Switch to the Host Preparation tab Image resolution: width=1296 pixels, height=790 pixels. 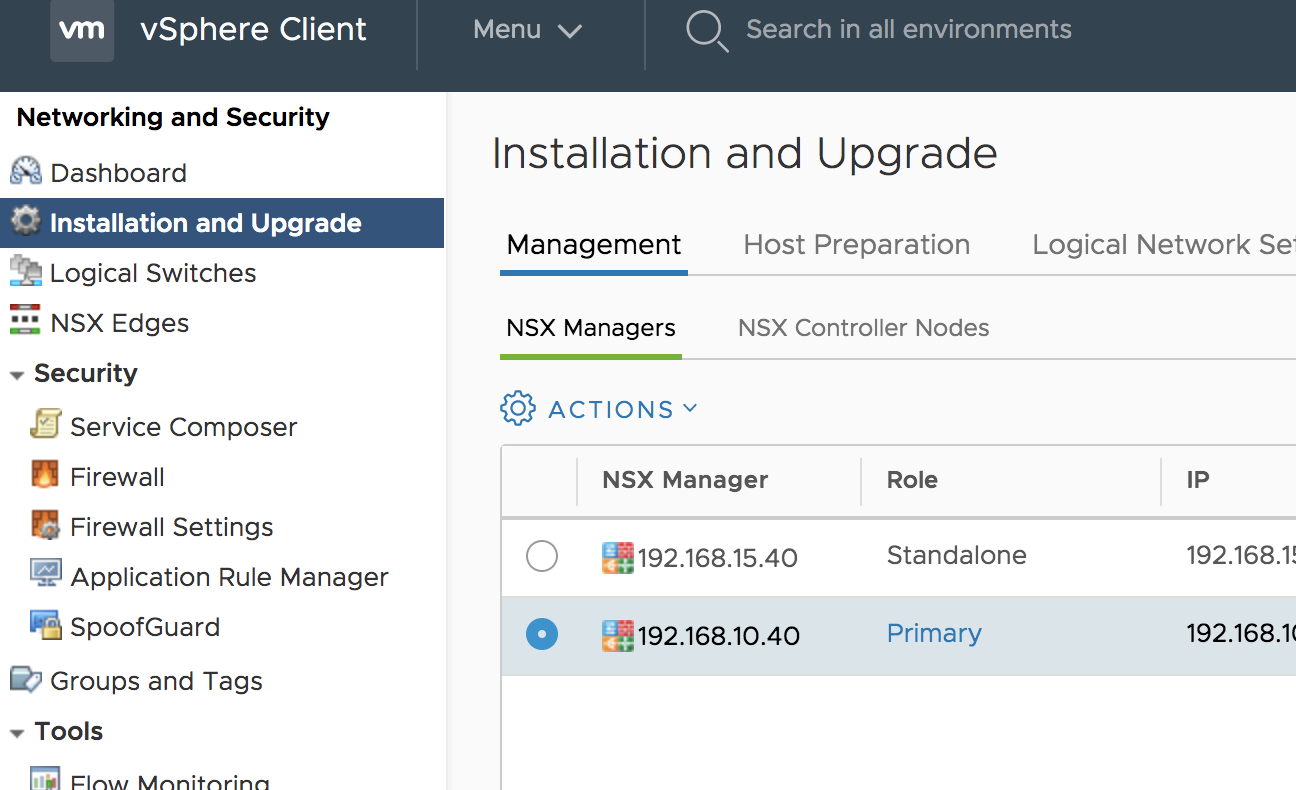coord(856,244)
